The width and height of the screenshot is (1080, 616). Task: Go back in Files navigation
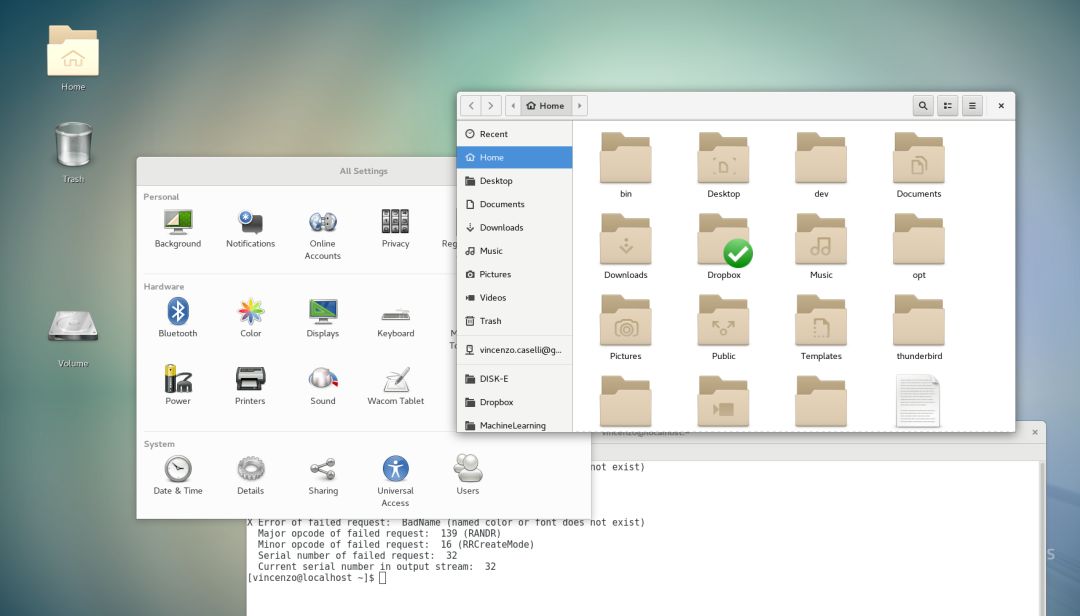[x=471, y=105]
